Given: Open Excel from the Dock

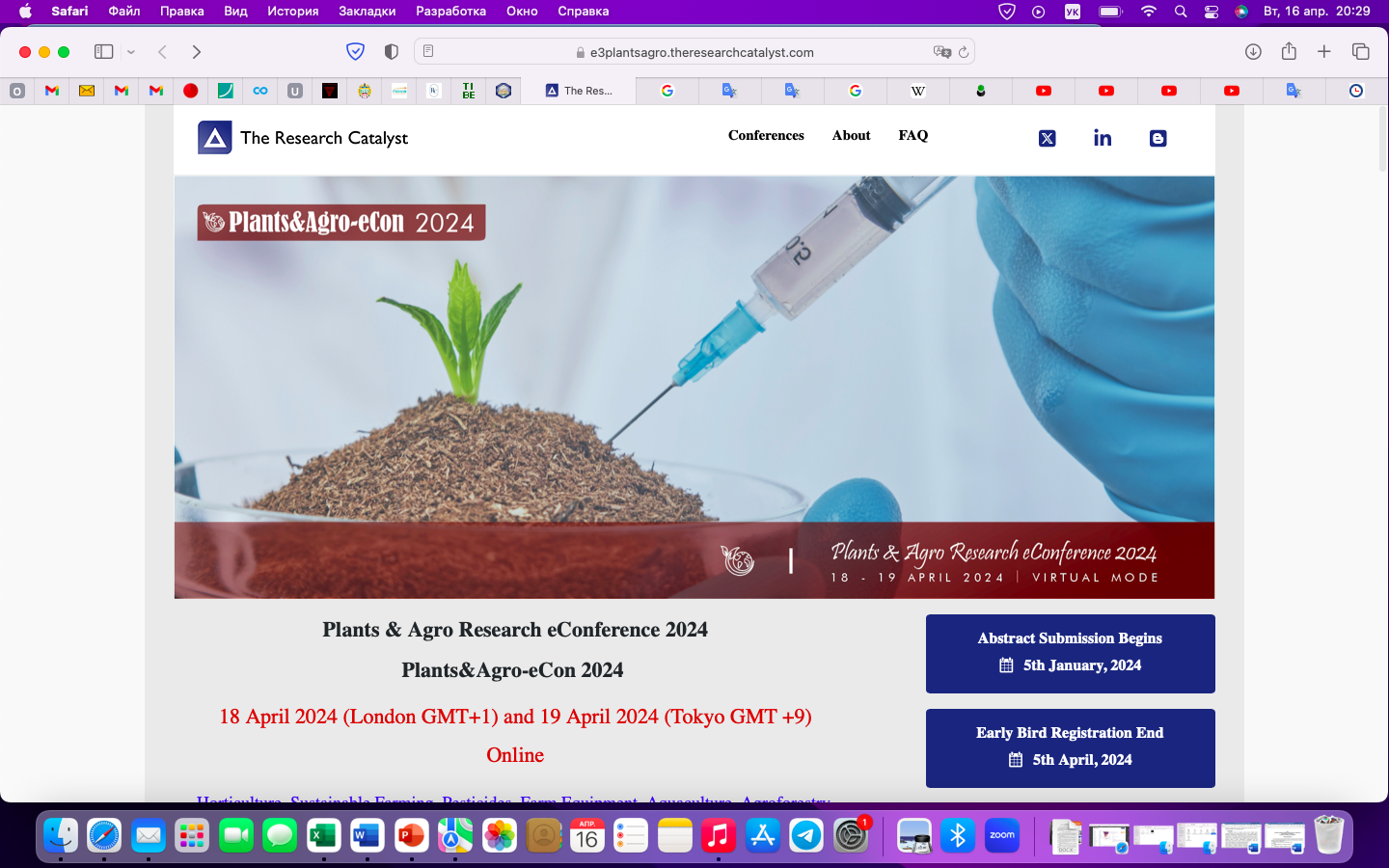Looking at the screenshot, I should tap(323, 835).
